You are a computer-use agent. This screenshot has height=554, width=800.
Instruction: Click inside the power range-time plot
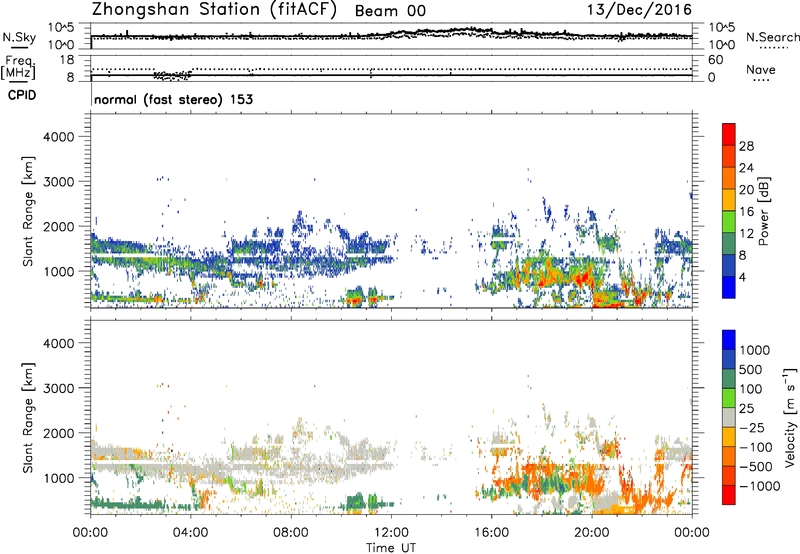391,211
